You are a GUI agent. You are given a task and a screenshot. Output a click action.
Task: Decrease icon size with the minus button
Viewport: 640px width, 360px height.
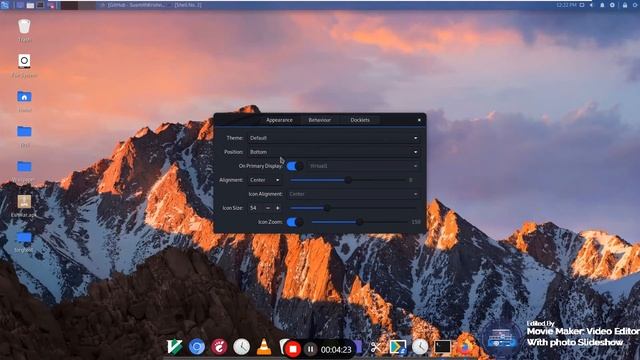[268, 208]
